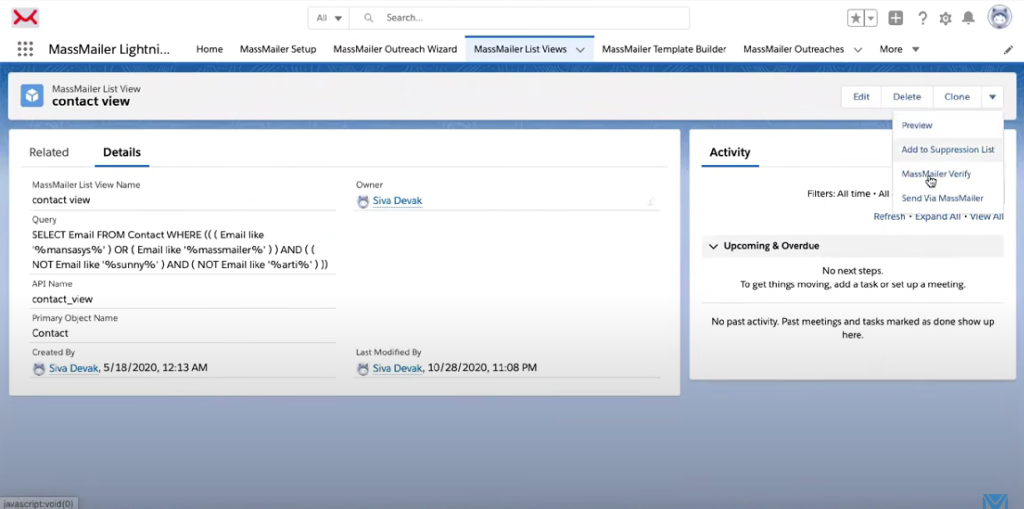Open the user profile avatar

click(999, 17)
